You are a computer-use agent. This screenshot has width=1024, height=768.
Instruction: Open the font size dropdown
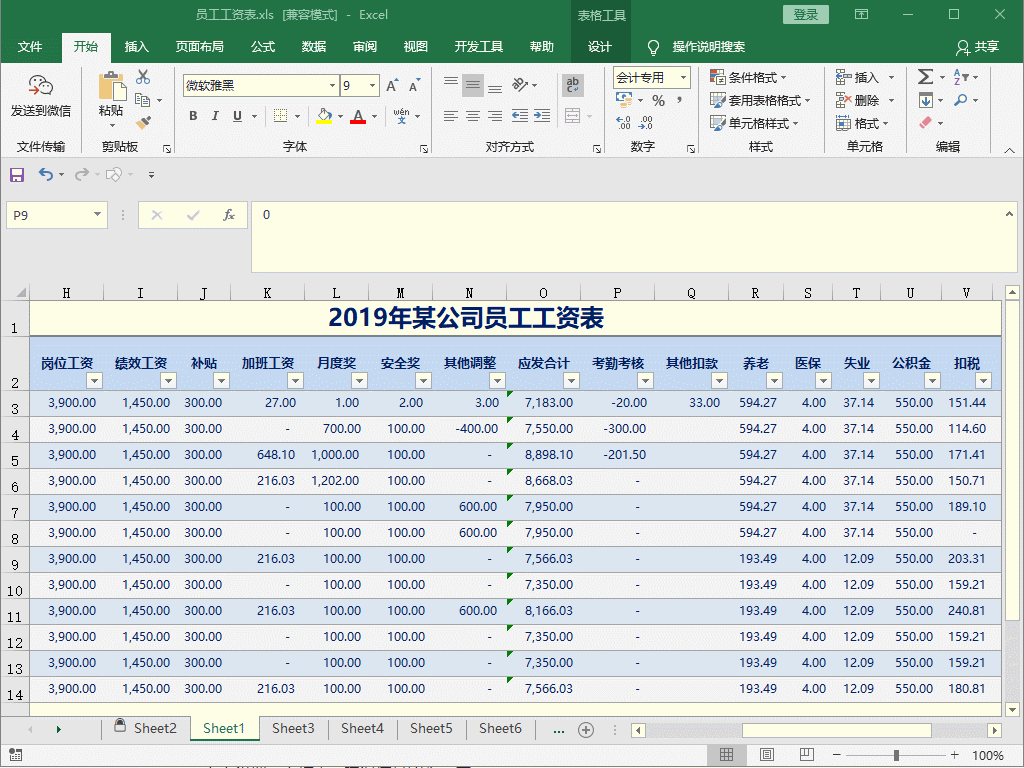coord(372,86)
